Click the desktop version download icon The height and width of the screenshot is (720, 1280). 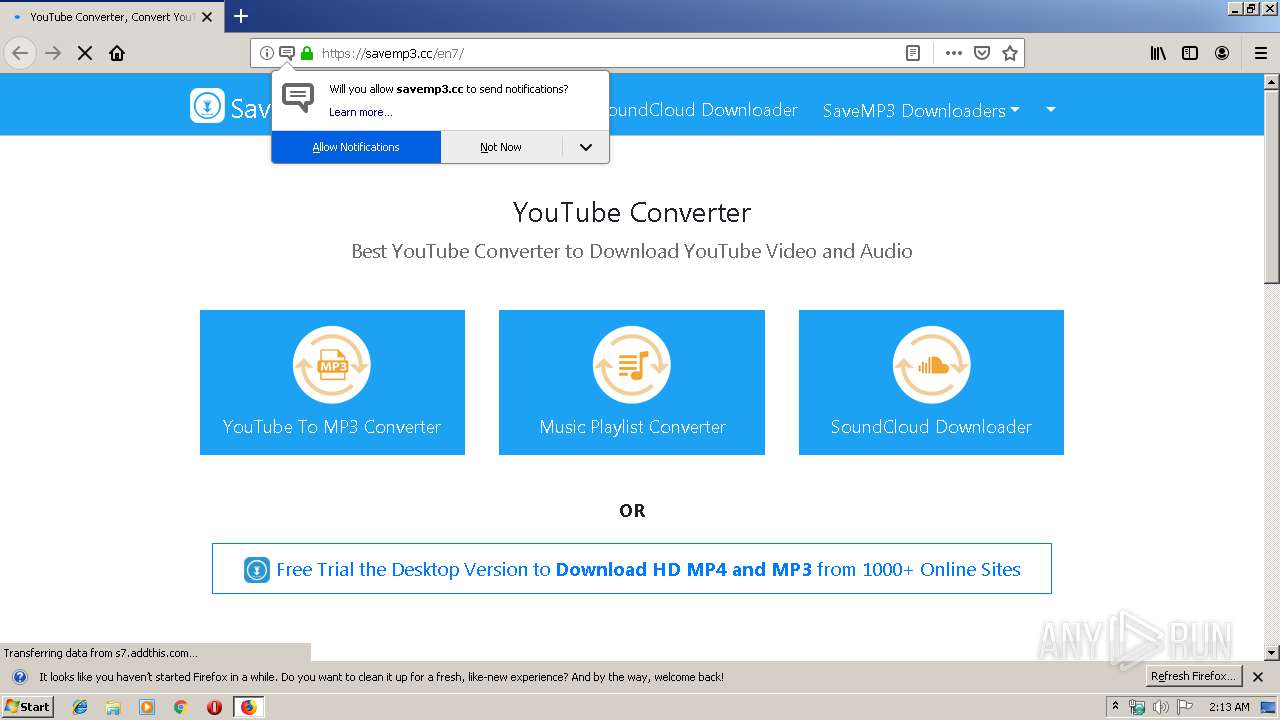257,570
